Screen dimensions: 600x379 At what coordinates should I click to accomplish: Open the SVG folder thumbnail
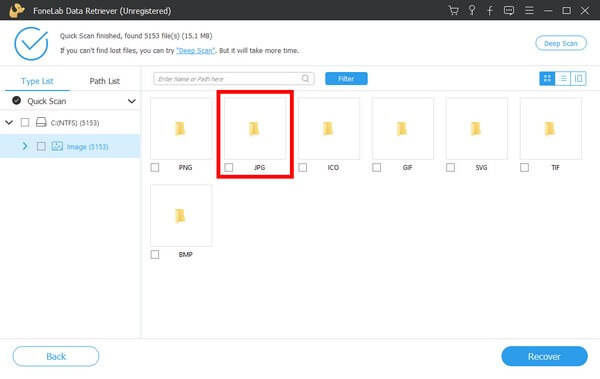pyautogui.click(x=476, y=128)
